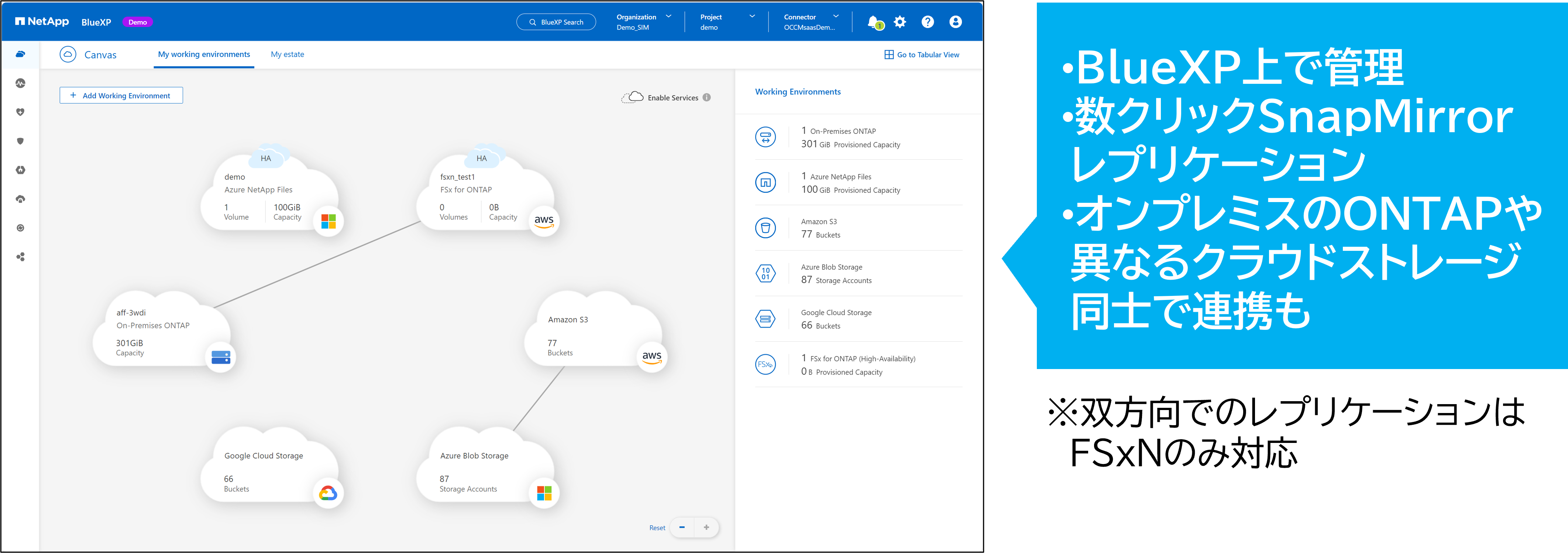Image resolution: width=1568 pixels, height=553 pixels.
Task: Open the user account profile icon
Action: [955, 22]
